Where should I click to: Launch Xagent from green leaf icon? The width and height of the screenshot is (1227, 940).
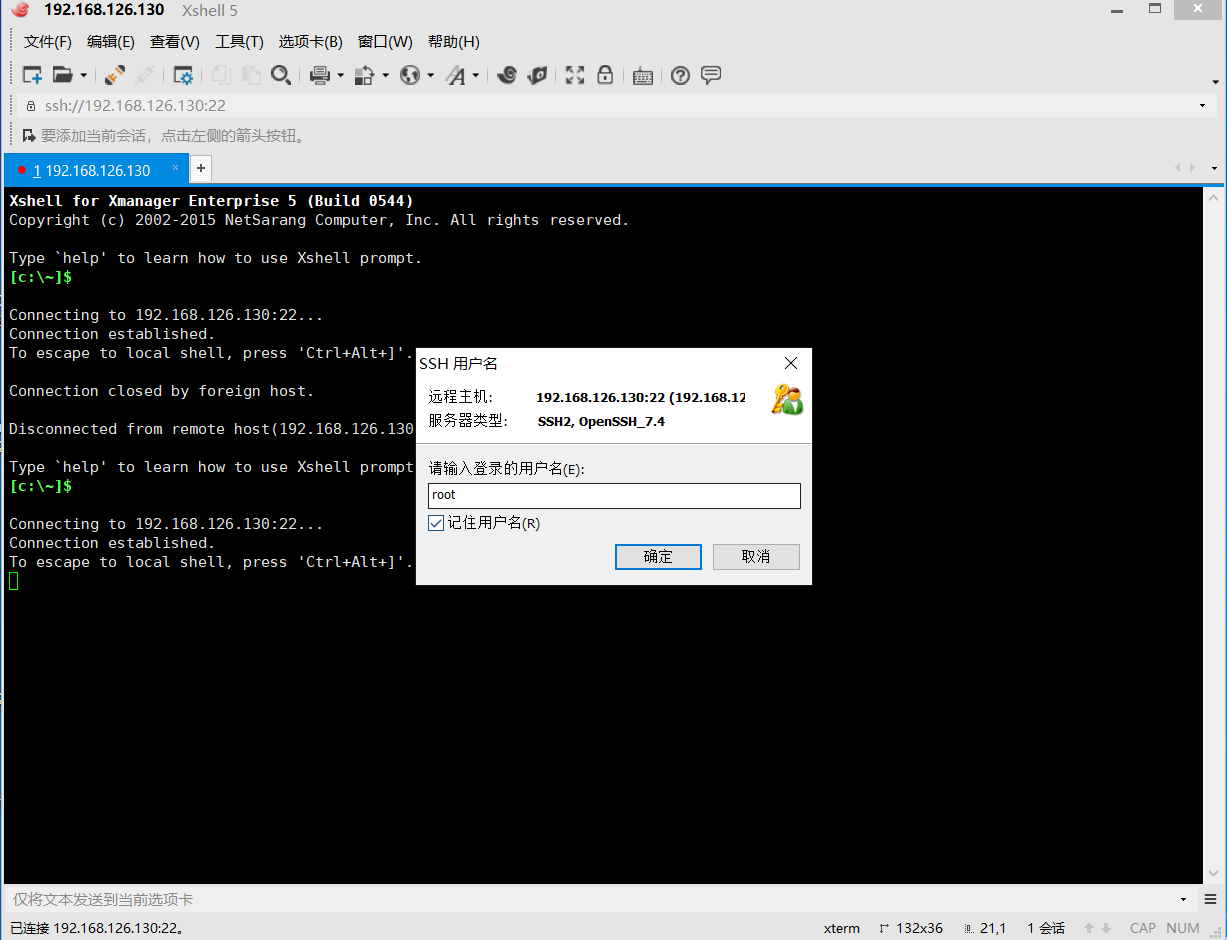[x=537, y=75]
